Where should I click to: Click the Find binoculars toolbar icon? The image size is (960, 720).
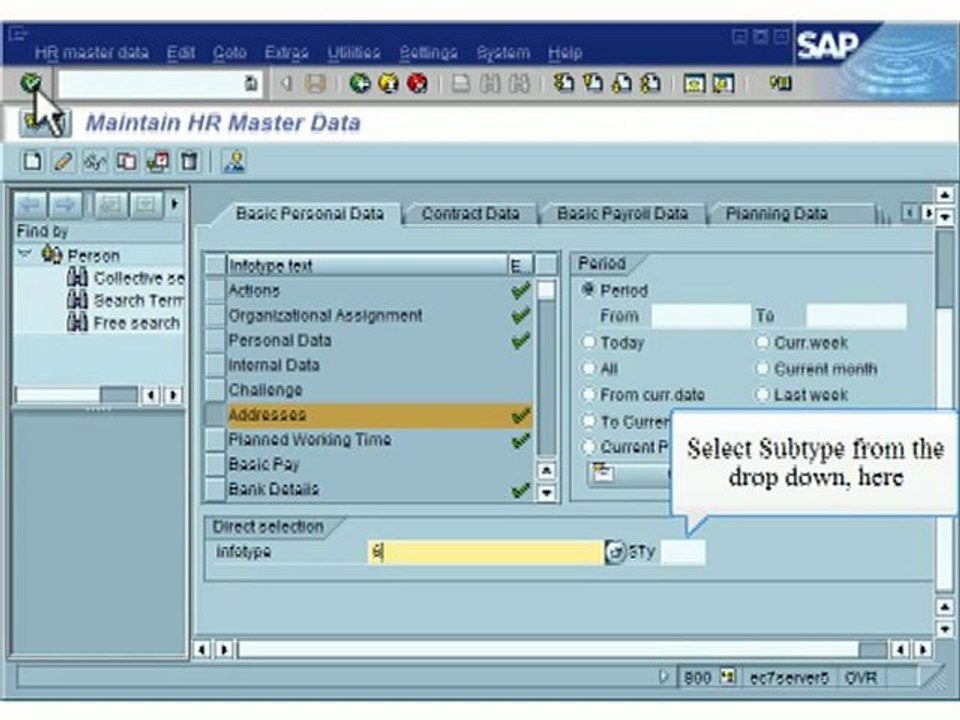point(490,83)
